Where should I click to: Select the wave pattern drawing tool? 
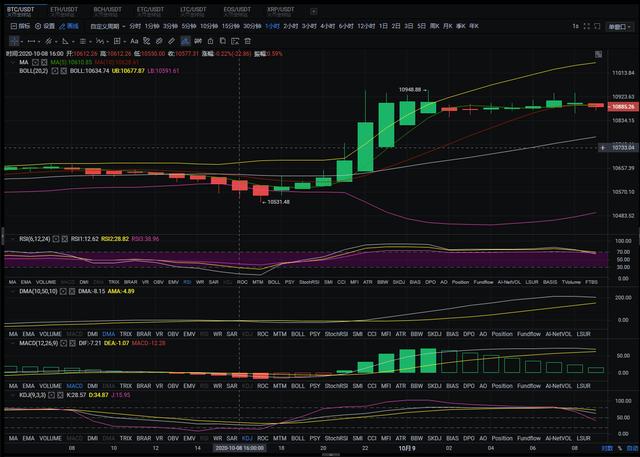(x=100, y=41)
